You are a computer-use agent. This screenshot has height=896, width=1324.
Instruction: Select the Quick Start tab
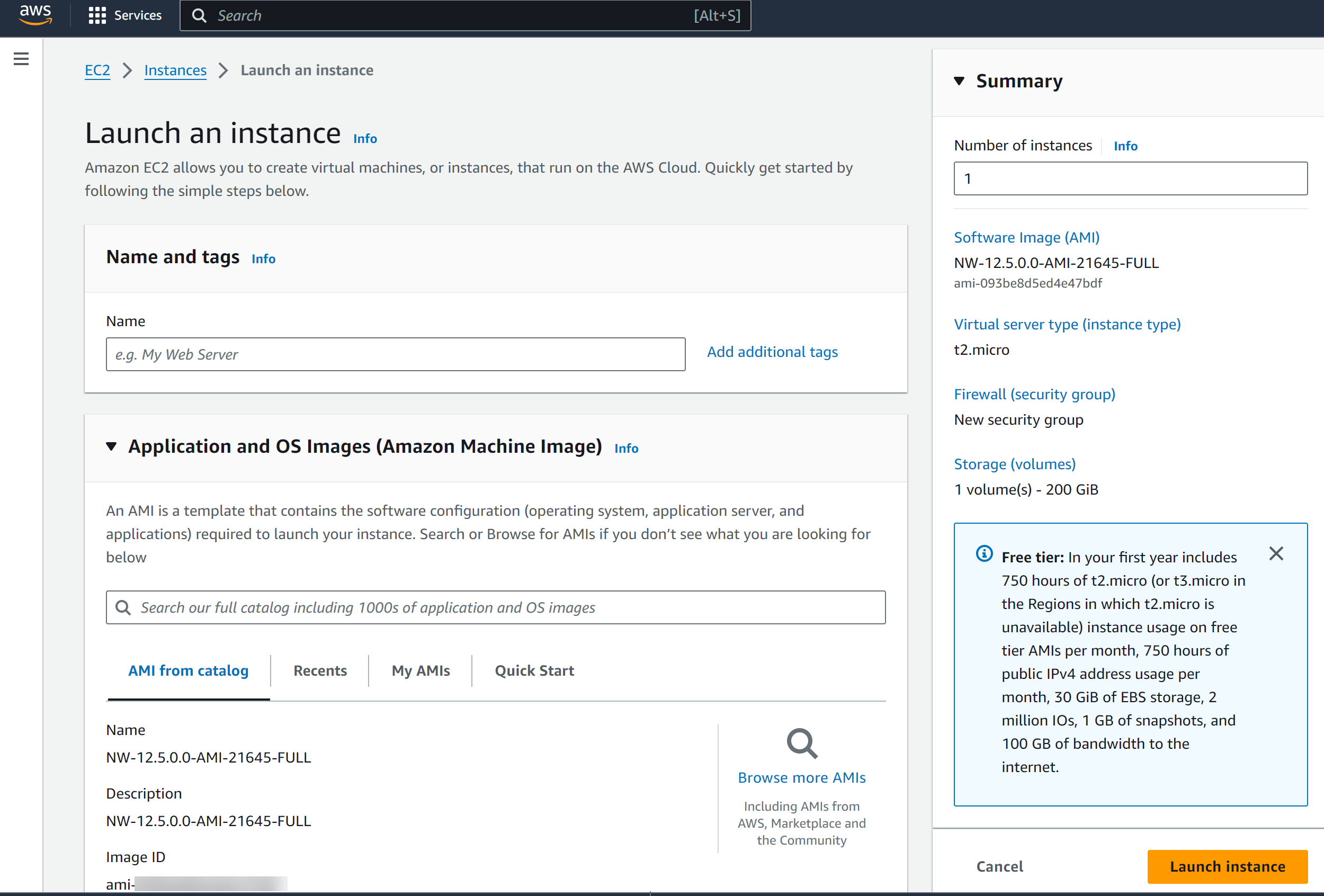[534, 670]
